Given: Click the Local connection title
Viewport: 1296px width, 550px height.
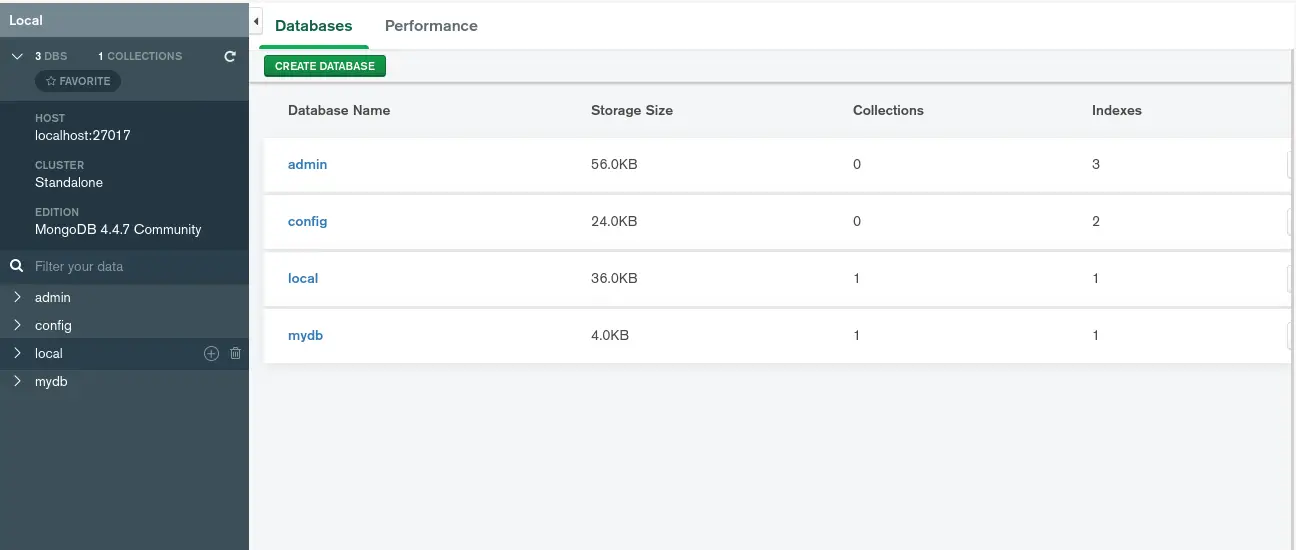Looking at the screenshot, I should tap(26, 20).
